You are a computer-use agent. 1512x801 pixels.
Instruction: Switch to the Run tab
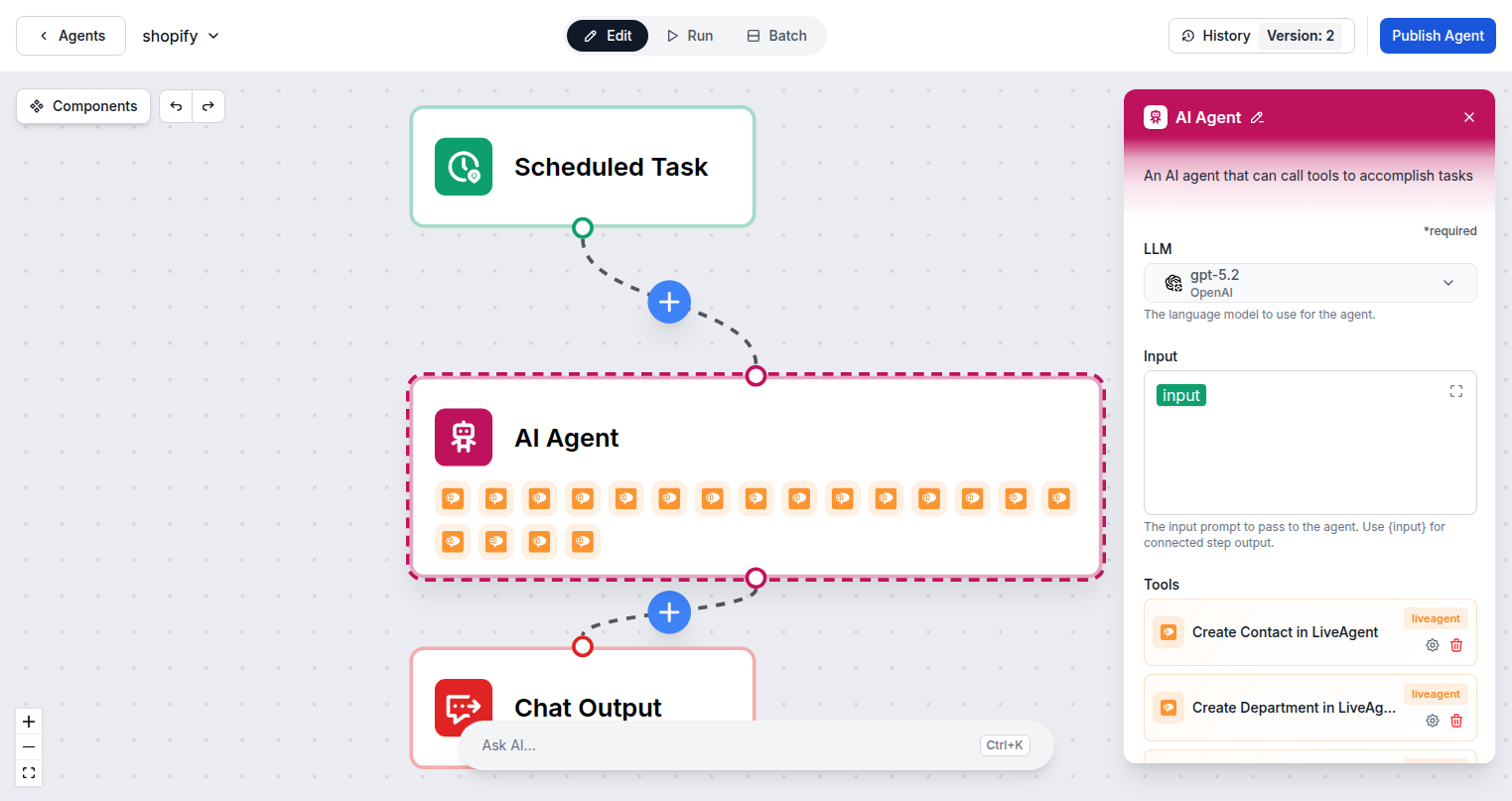(x=689, y=35)
